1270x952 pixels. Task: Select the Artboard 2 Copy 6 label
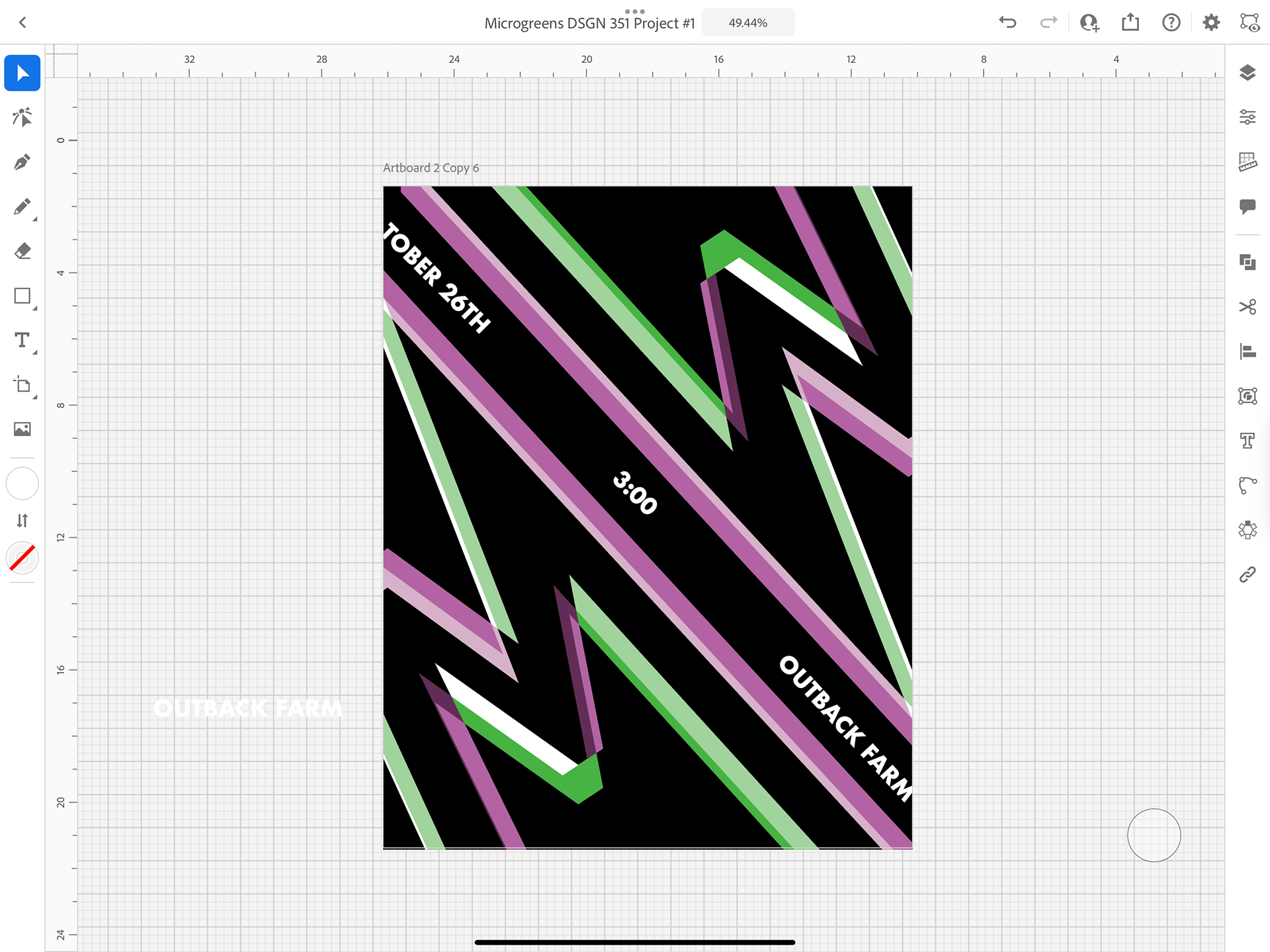[x=431, y=168]
